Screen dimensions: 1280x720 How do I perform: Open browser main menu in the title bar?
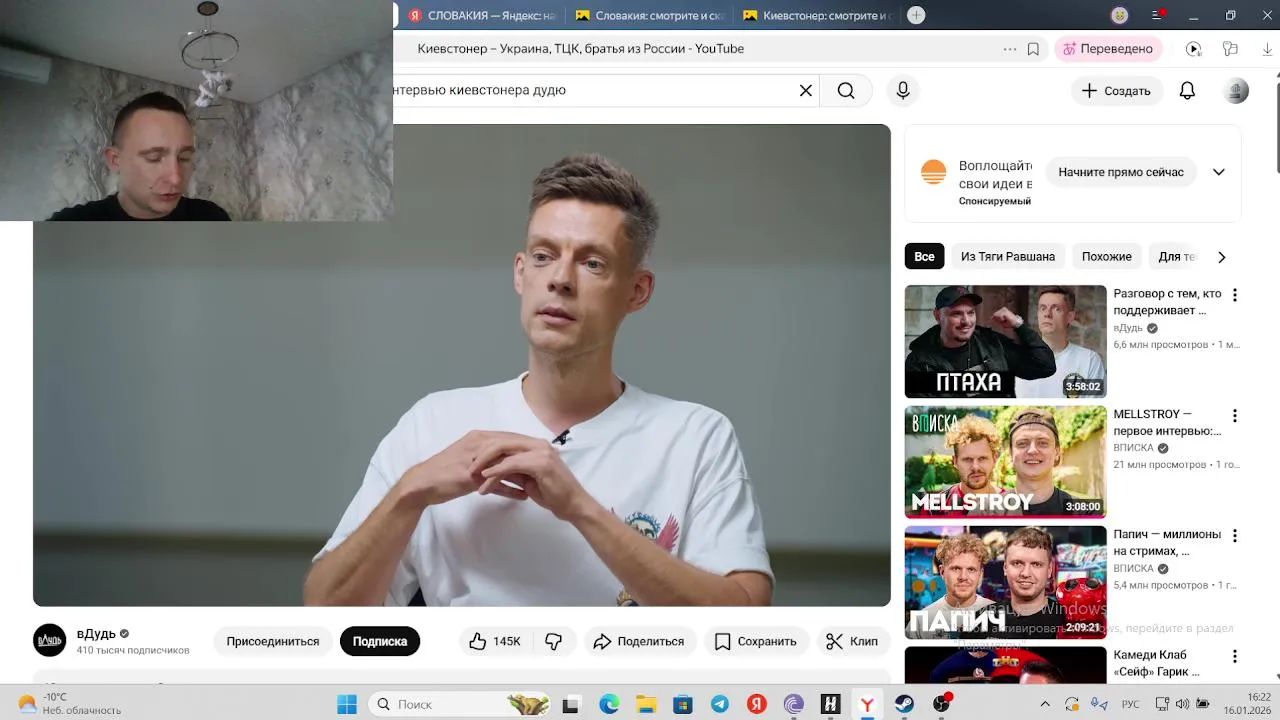tap(1157, 15)
